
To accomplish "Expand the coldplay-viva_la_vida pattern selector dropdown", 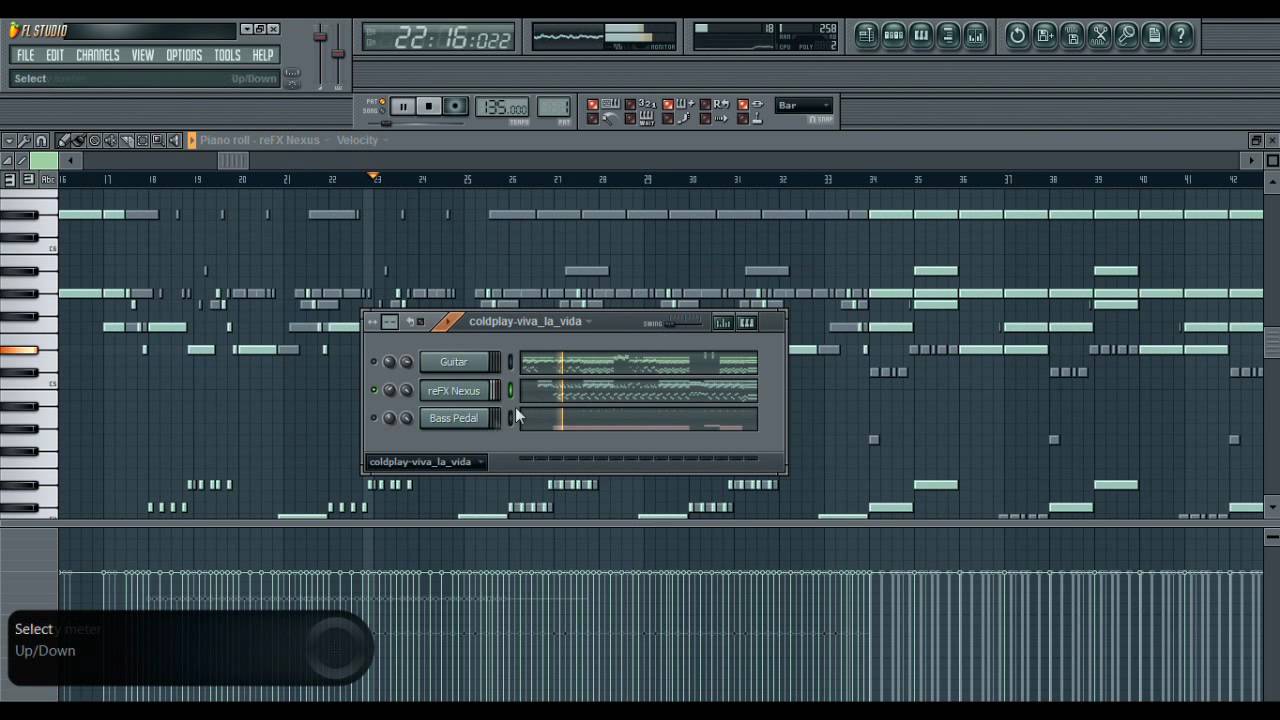I will 426,462.
